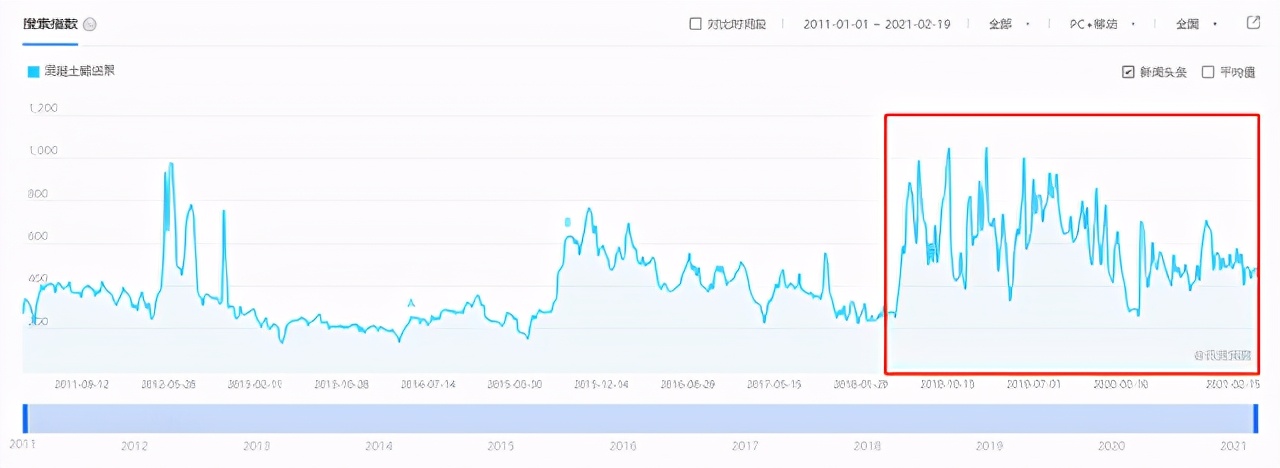Enable the 对比时间段 compare period checkbox
The width and height of the screenshot is (1280, 468).
point(695,24)
